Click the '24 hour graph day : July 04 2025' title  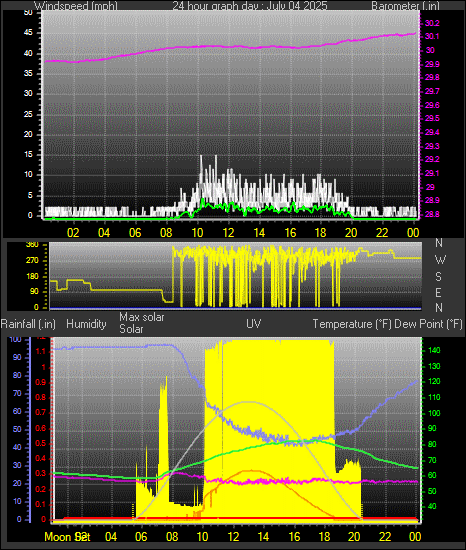250,6
